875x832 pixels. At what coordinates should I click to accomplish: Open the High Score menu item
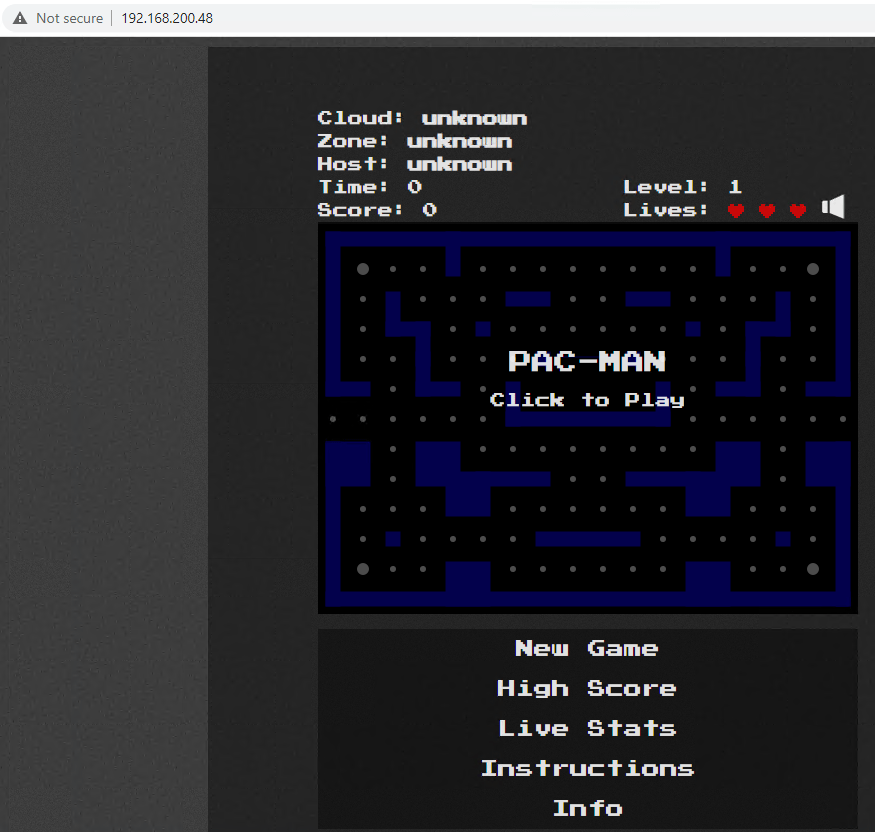point(586,688)
